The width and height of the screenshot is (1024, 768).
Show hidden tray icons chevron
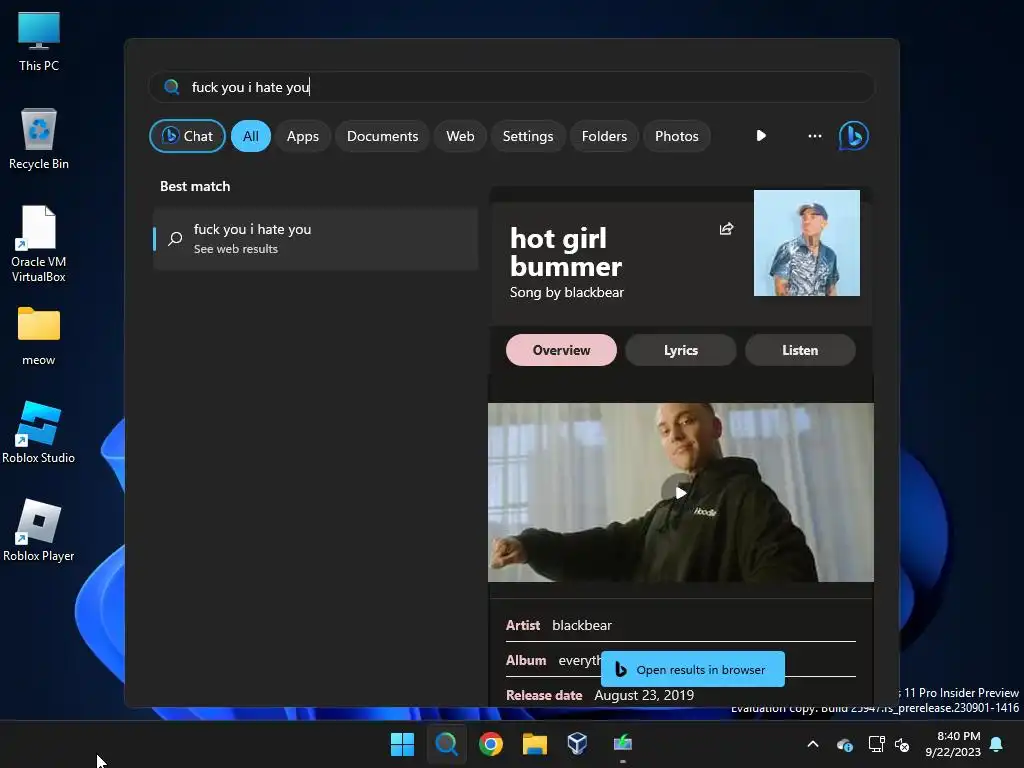(813, 744)
